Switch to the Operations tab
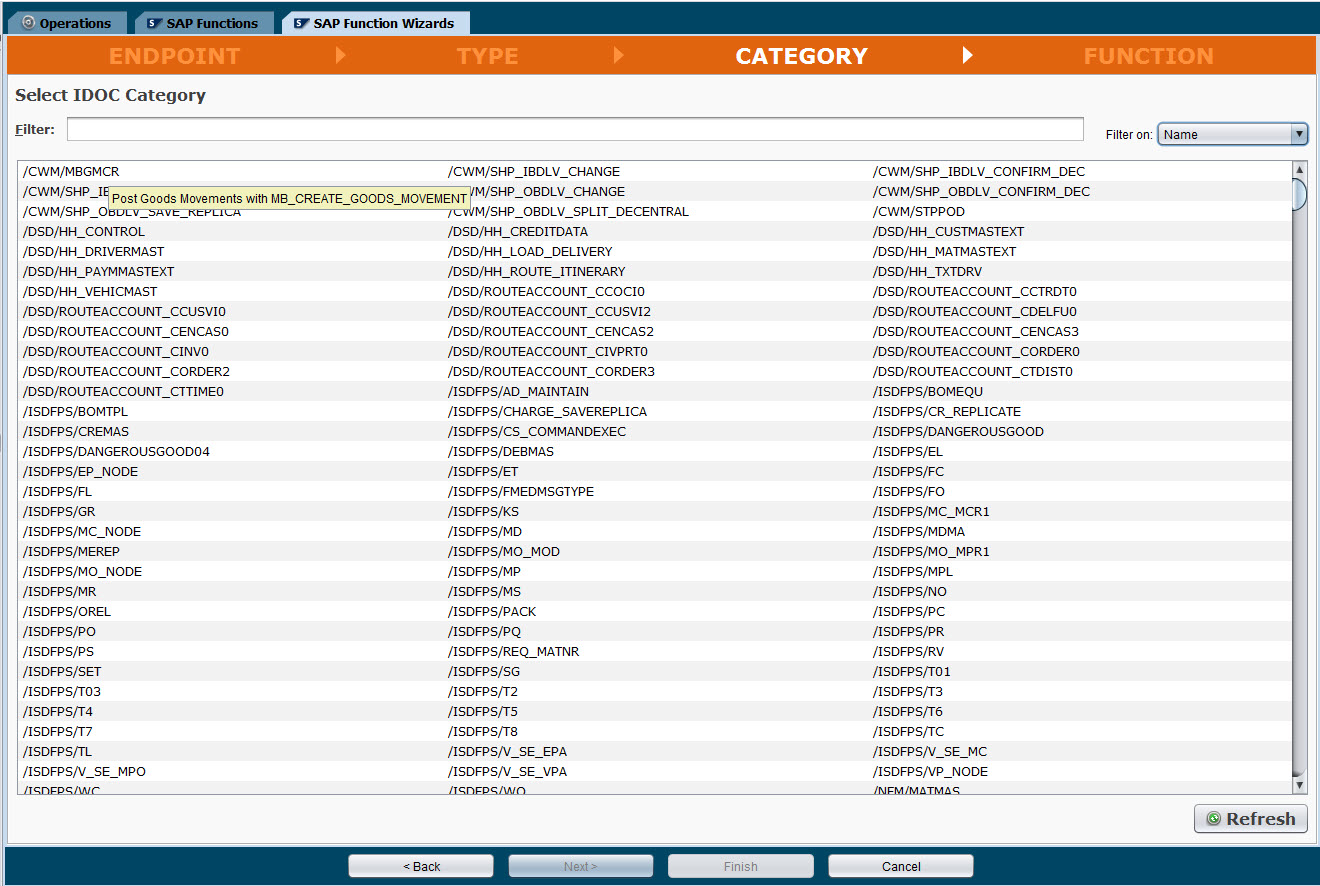The height and width of the screenshot is (886, 1320). (x=66, y=22)
